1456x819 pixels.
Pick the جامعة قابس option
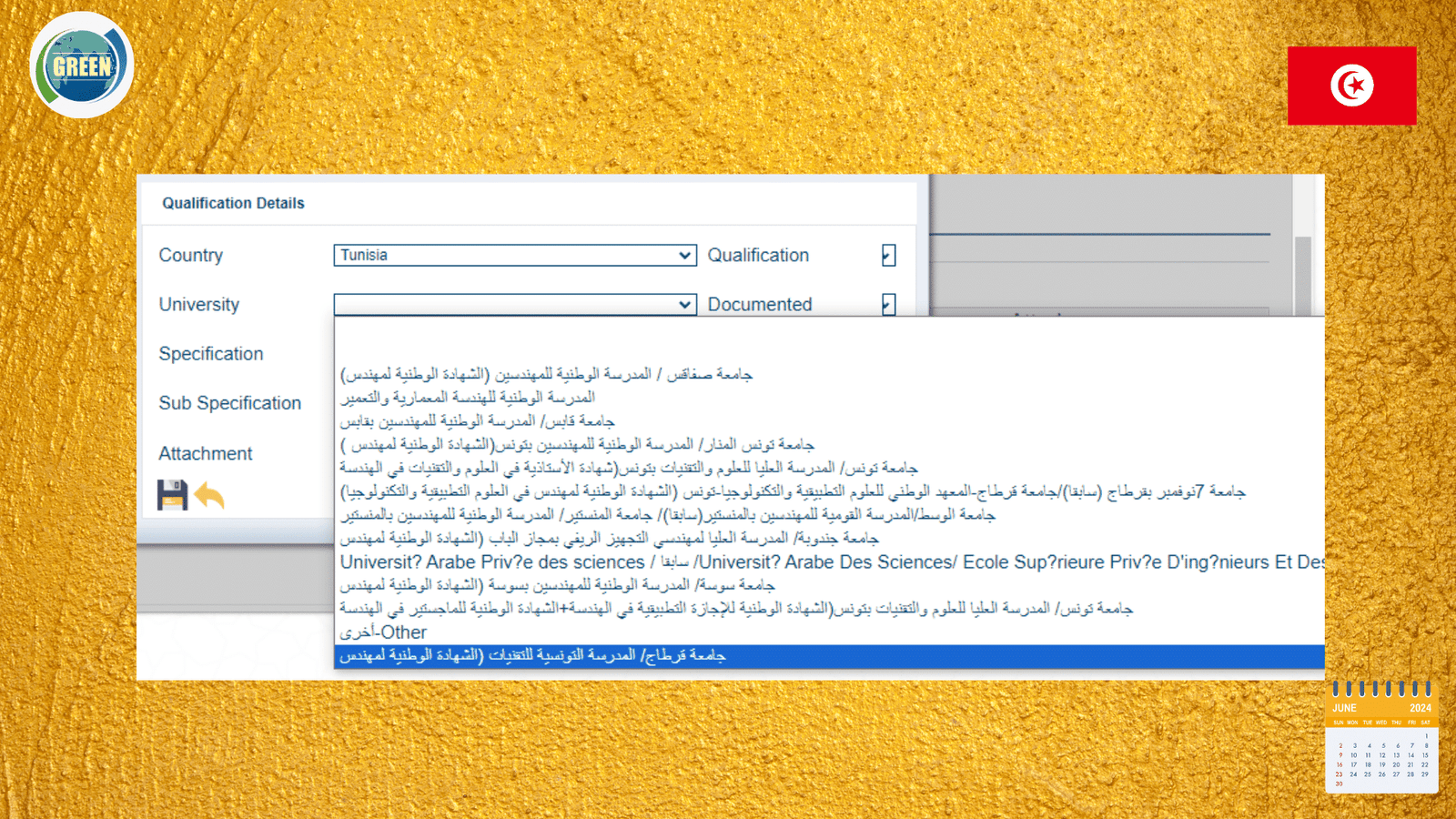click(x=477, y=421)
